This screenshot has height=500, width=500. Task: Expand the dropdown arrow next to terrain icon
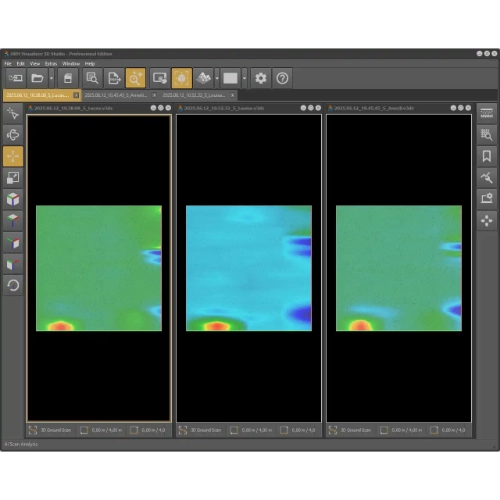[x=217, y=78]
